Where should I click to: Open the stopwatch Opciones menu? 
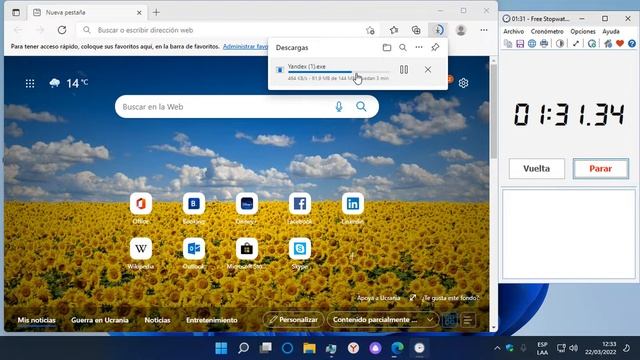[x=582, y=31]
